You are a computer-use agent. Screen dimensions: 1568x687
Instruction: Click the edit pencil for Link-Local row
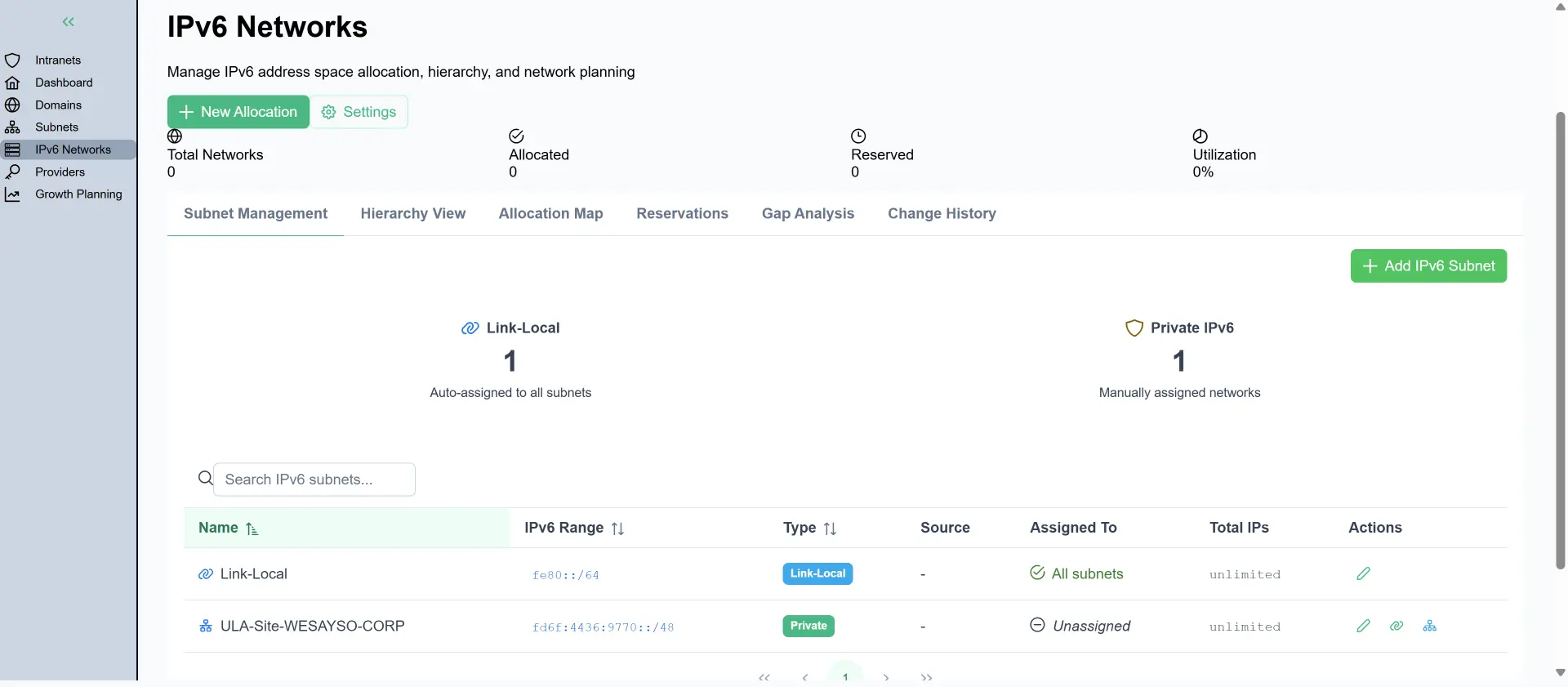click(x=1363, y=573)
